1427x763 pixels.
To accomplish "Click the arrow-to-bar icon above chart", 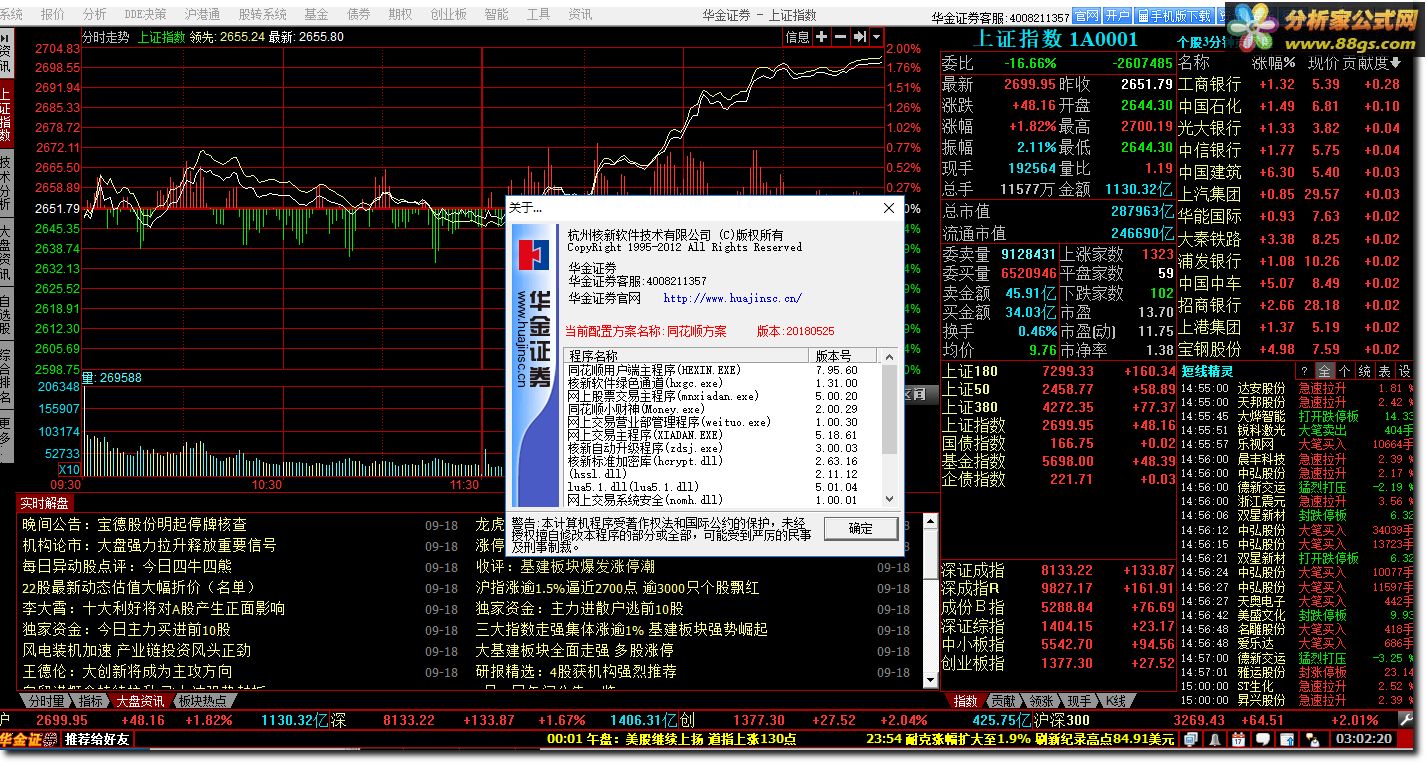I will click(x=860, y=37).
